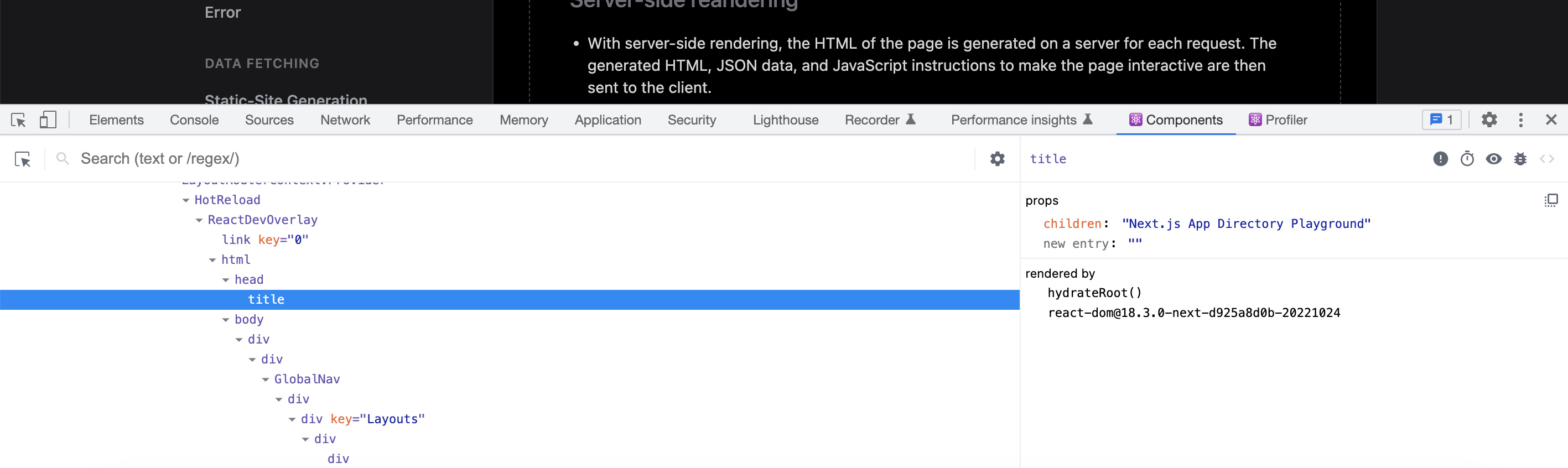Activate the React component picker icon
The width and height of the screenshot is (1568, 468).
pos(23,159)
